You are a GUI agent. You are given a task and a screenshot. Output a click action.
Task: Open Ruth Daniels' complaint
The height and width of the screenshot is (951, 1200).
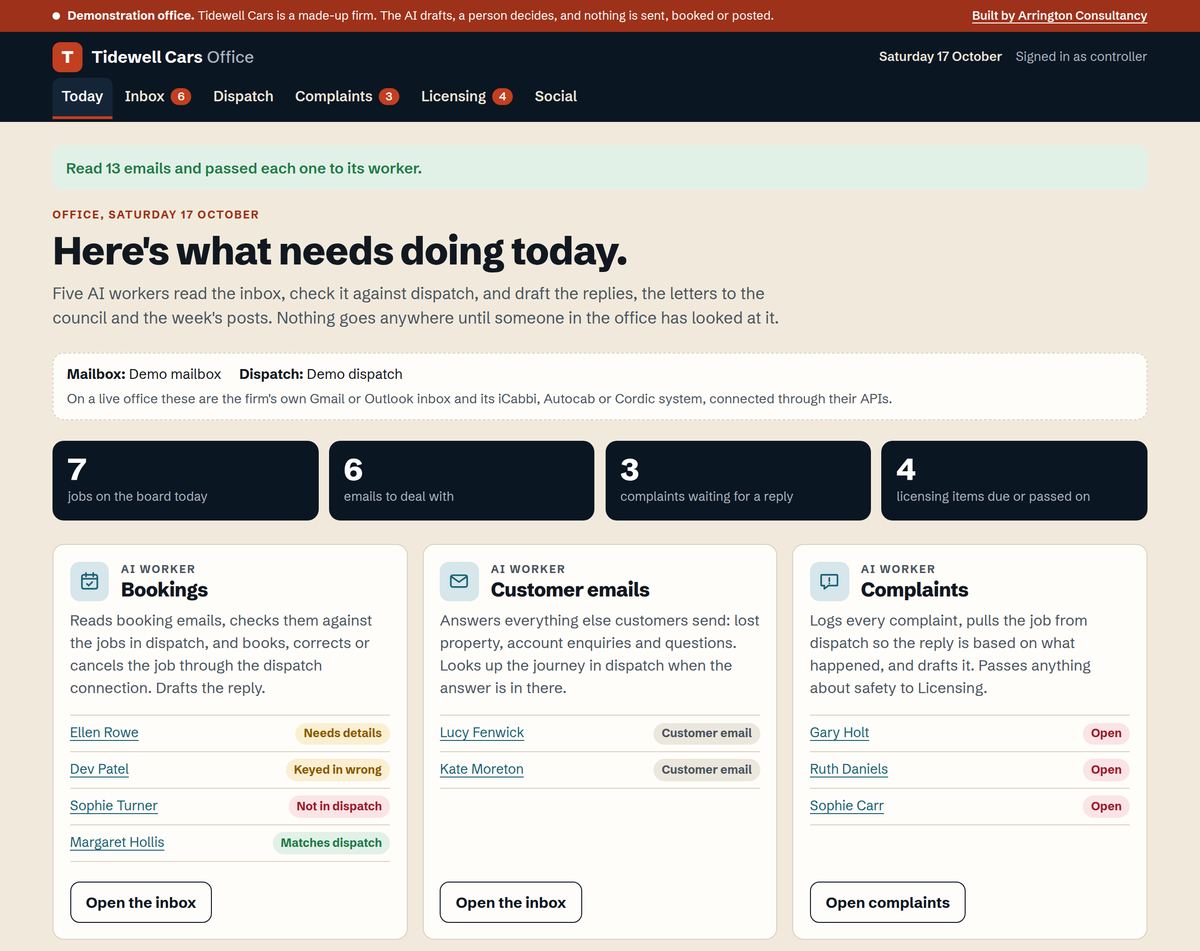click(x=849, y=769)
